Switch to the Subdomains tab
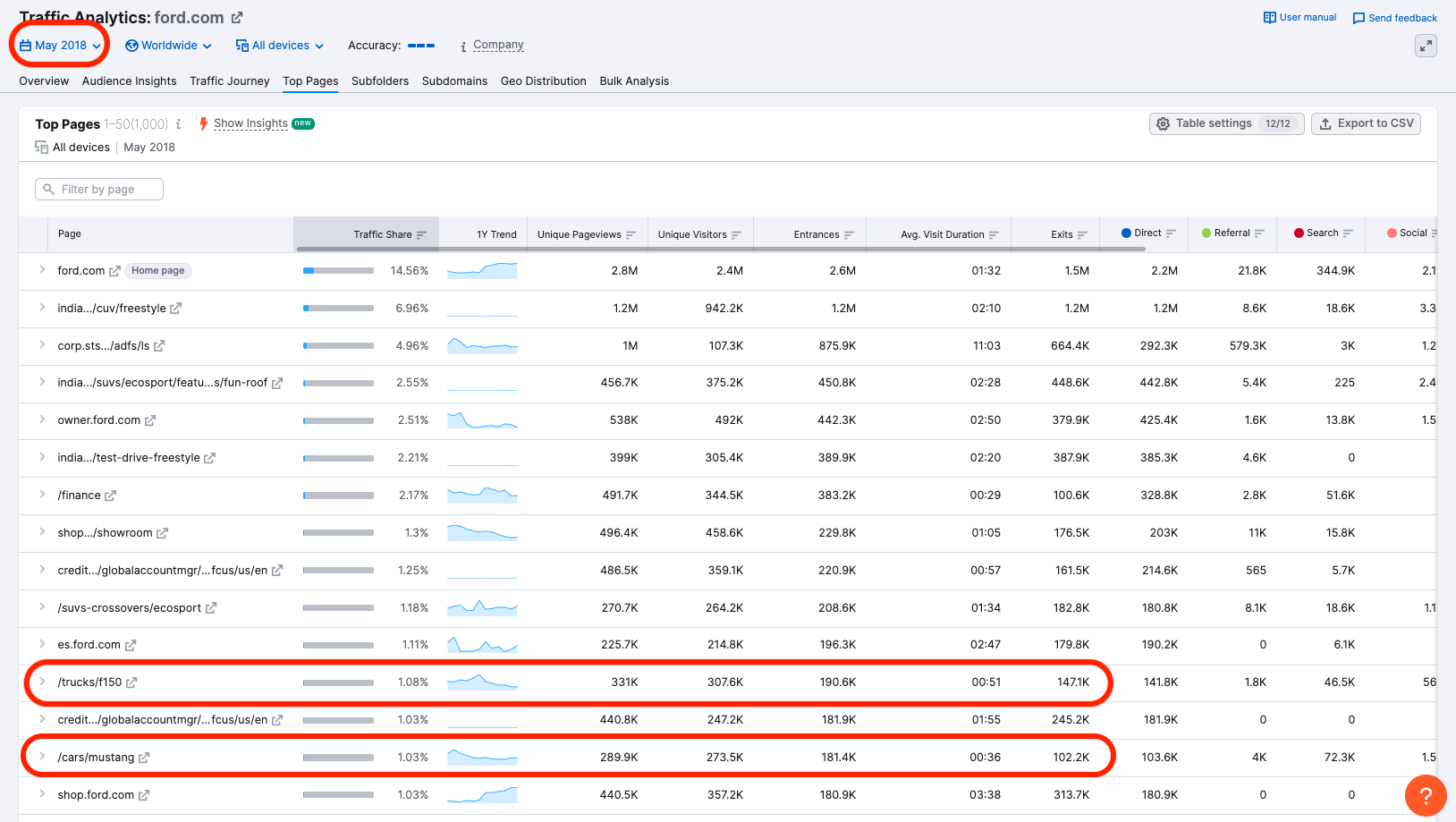The height and width of the screenshot is (822, 1456). tap(454, 81)
